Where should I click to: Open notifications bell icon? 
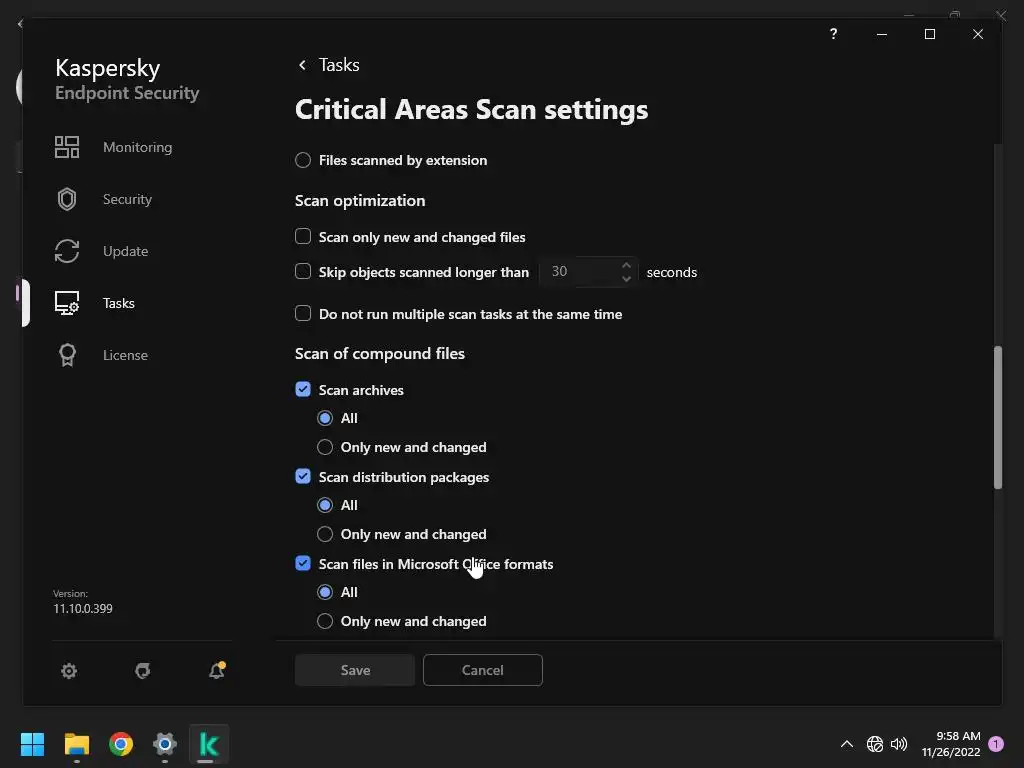point(216,671)
